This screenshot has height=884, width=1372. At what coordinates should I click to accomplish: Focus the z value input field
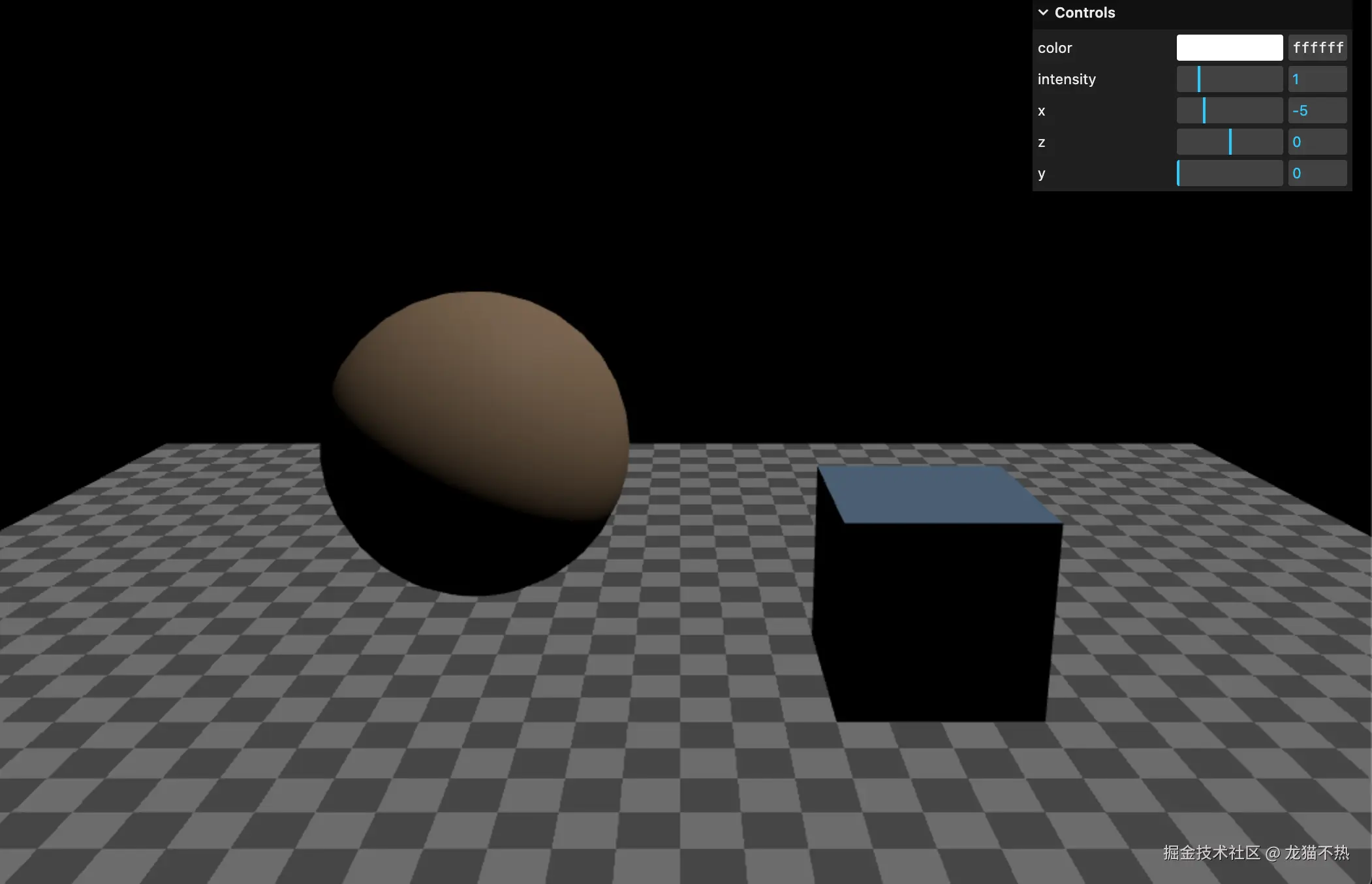1317,142
